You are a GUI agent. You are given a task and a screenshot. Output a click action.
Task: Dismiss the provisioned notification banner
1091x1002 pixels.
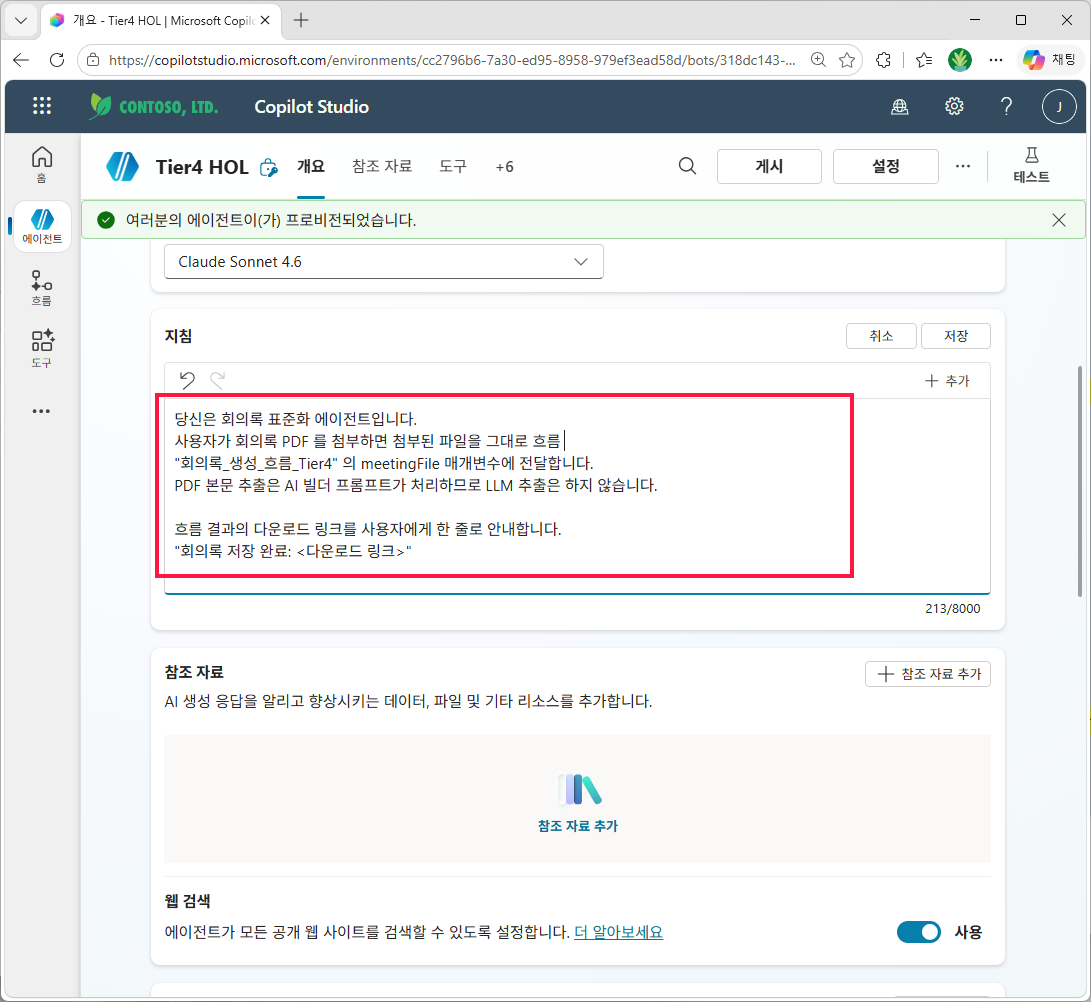(x=1059, y=220)
